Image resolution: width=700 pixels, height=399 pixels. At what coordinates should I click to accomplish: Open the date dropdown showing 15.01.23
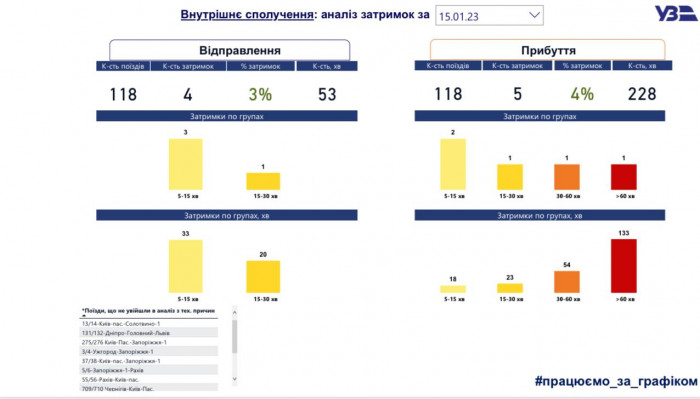(x=489, y=16)
